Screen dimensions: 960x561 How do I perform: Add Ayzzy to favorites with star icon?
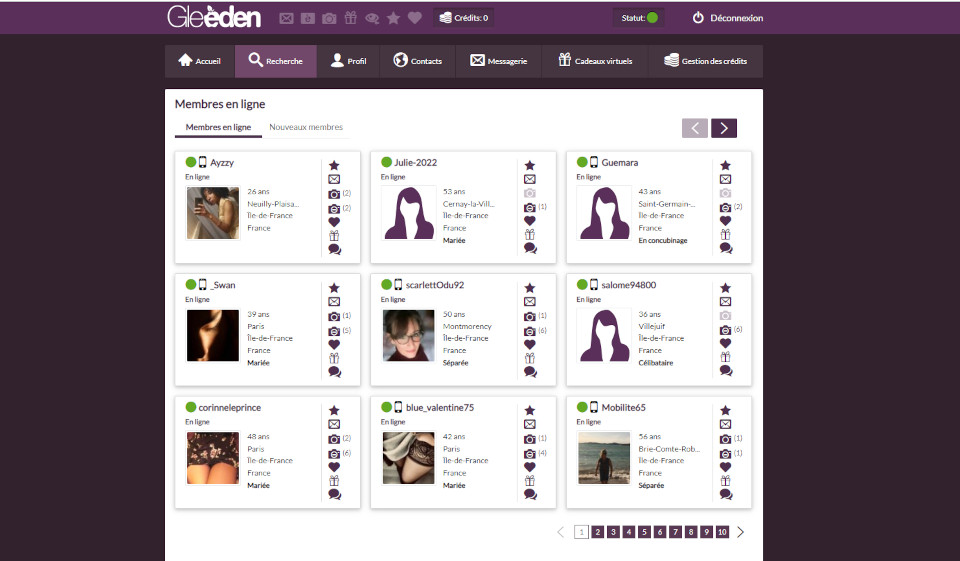coord(334,165)
